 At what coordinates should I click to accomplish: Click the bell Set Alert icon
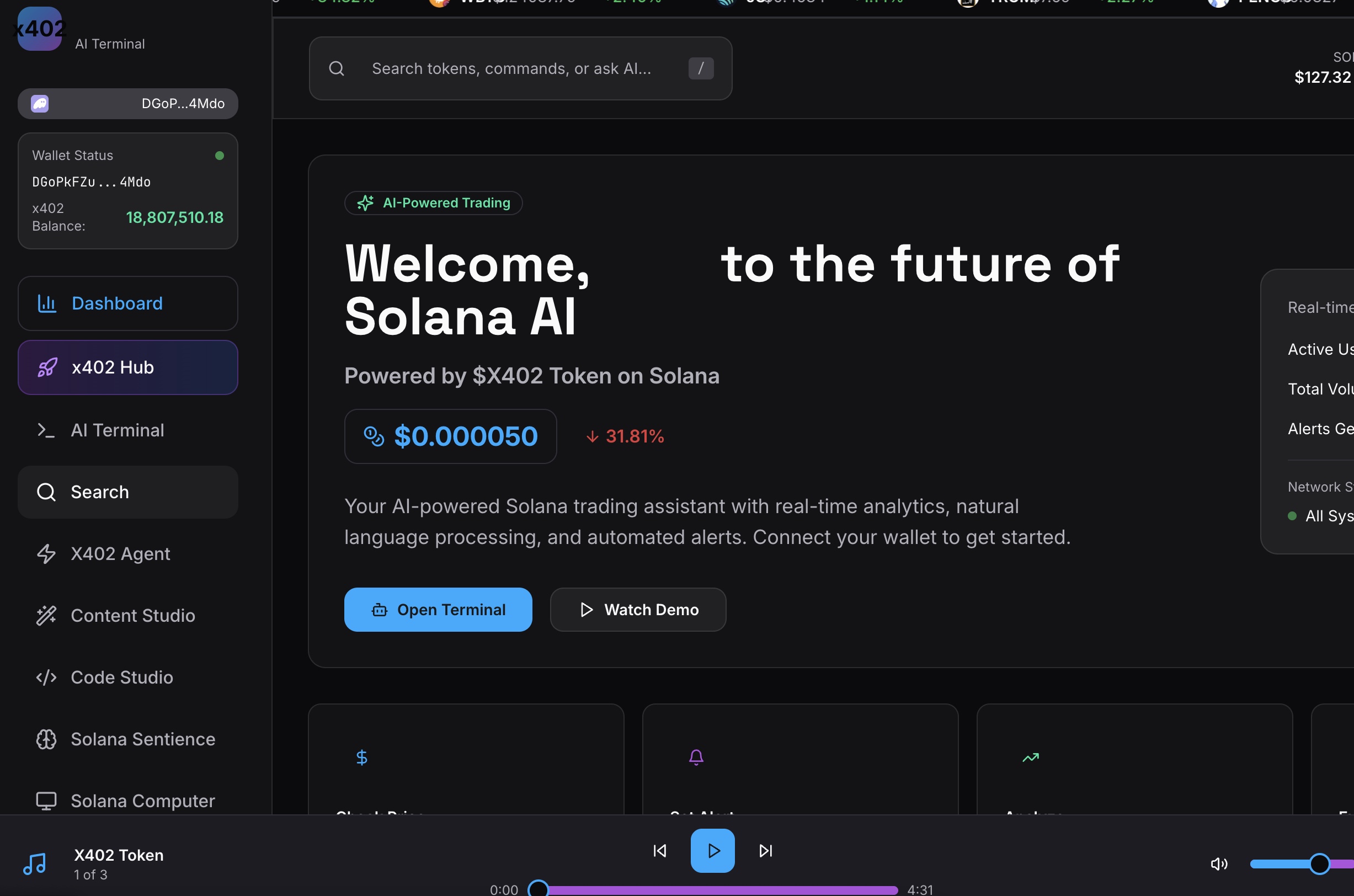click(x=696, y=758)
